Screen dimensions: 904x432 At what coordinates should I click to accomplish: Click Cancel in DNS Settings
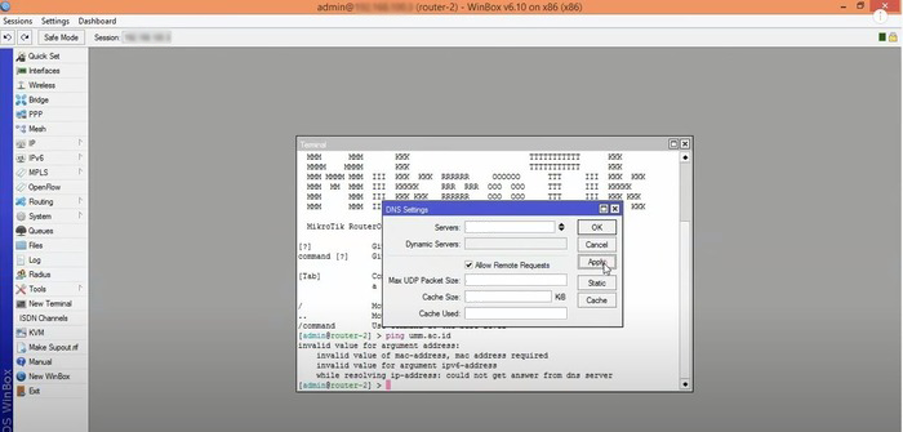[x=597, y=245]
